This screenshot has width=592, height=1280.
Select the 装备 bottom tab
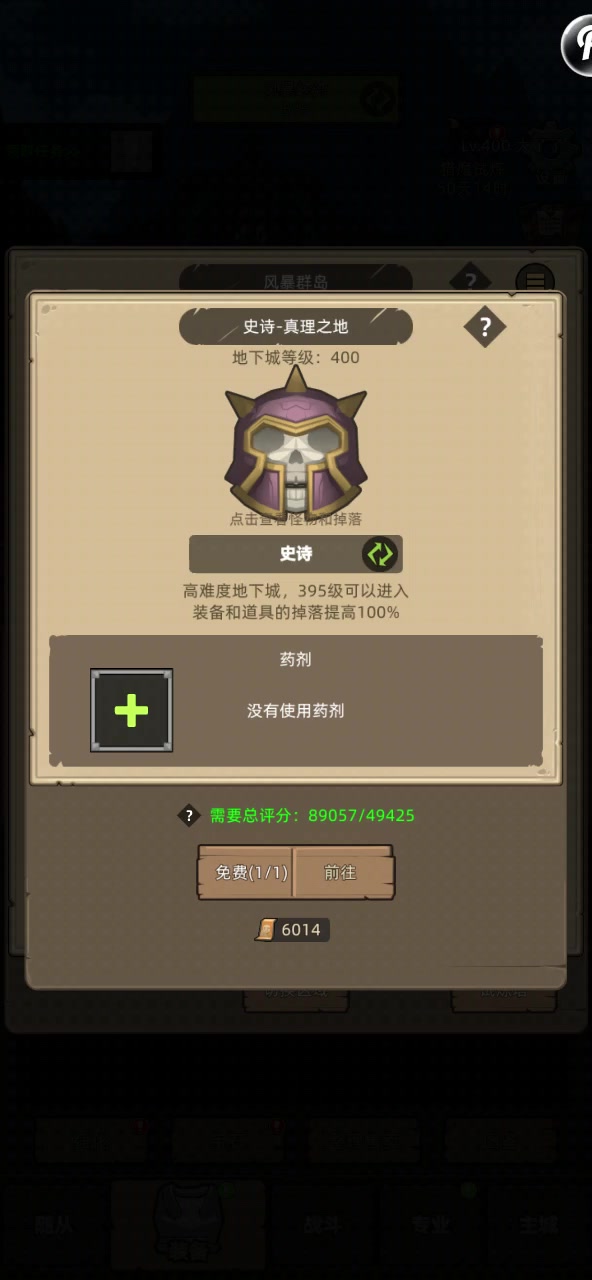(x=188, y=1226)
